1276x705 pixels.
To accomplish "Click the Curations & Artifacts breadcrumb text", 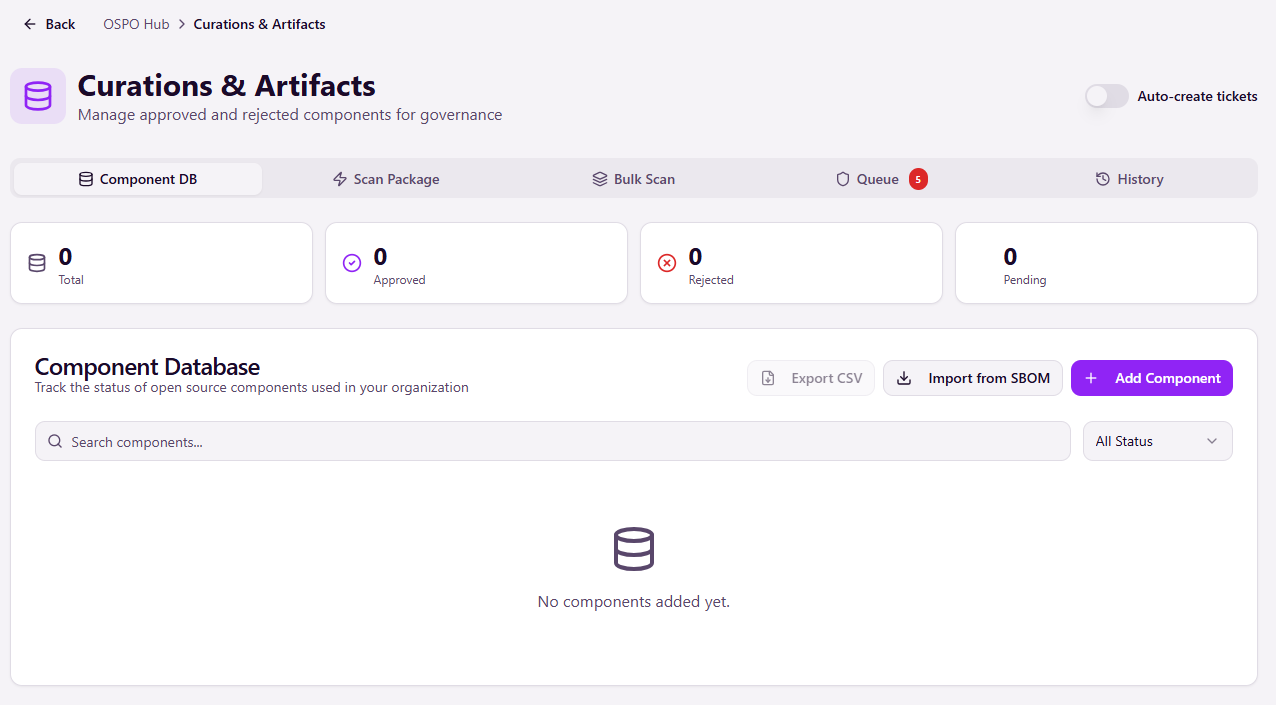I will [260, 24].
